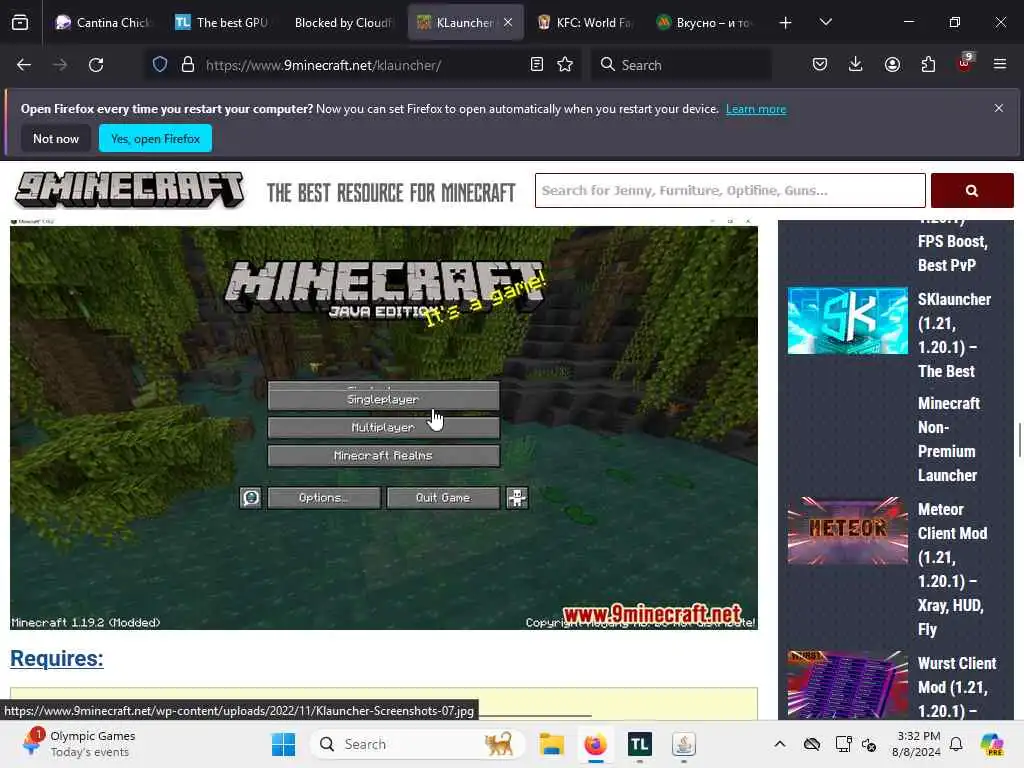The height and width of the screenshot is (768, 1024).
Task: Close the KLauncher tab
Action: point(508,23)
